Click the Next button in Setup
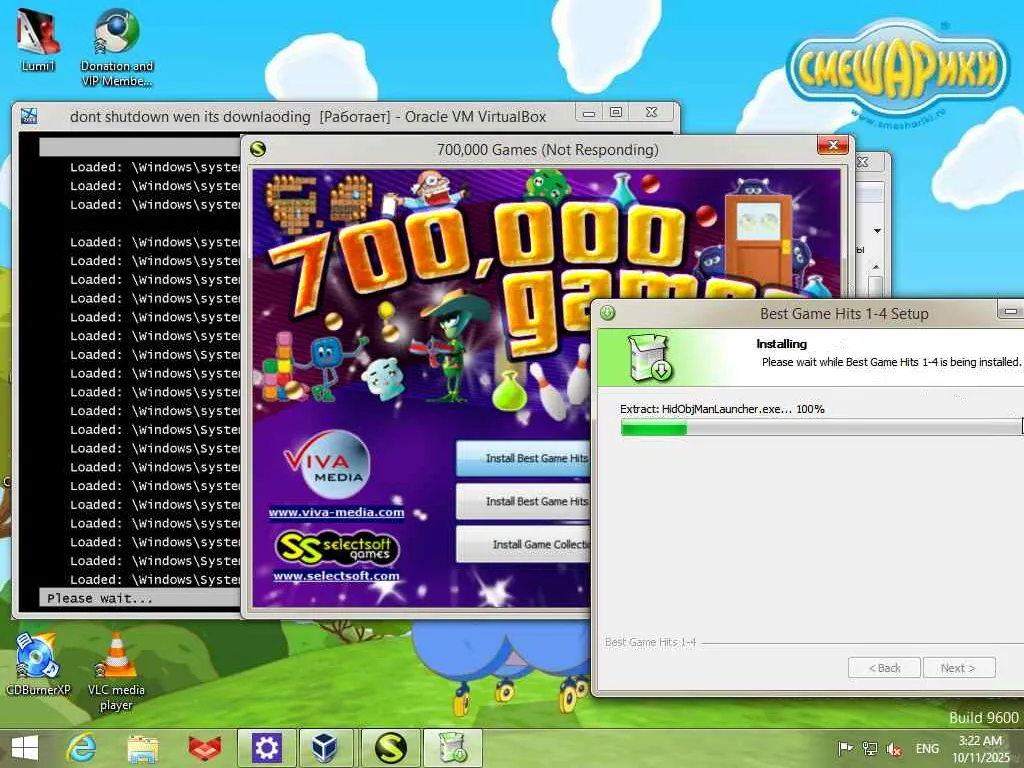Viewport: 1024px width, 768px height. tap(959, 668)
